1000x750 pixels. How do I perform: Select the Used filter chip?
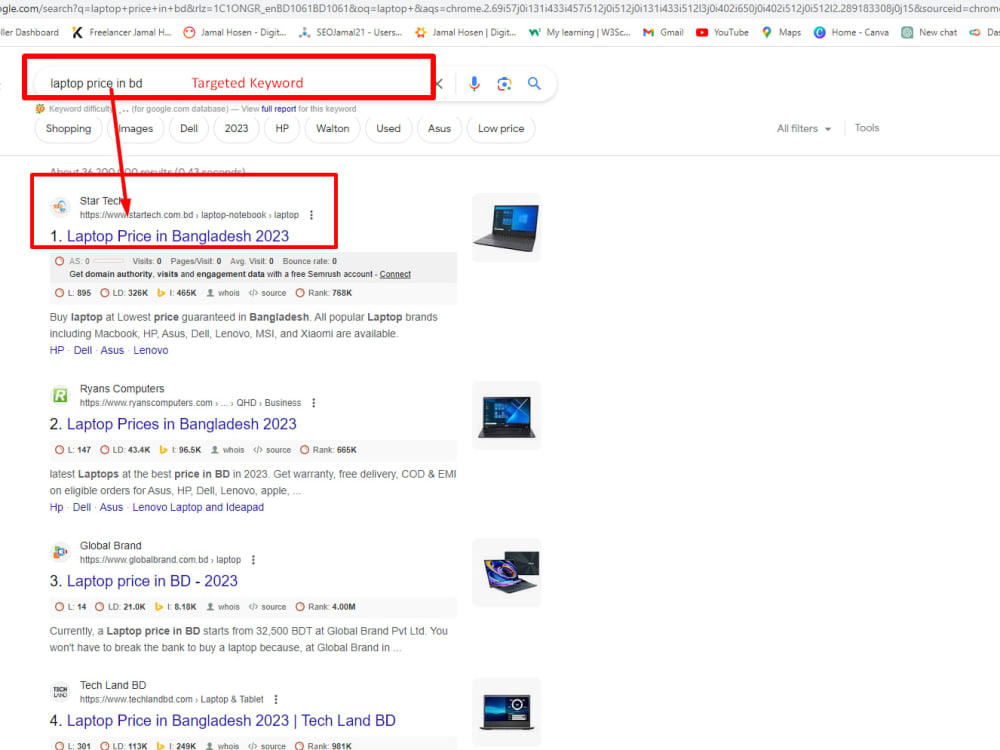click(x=388, y=129)
